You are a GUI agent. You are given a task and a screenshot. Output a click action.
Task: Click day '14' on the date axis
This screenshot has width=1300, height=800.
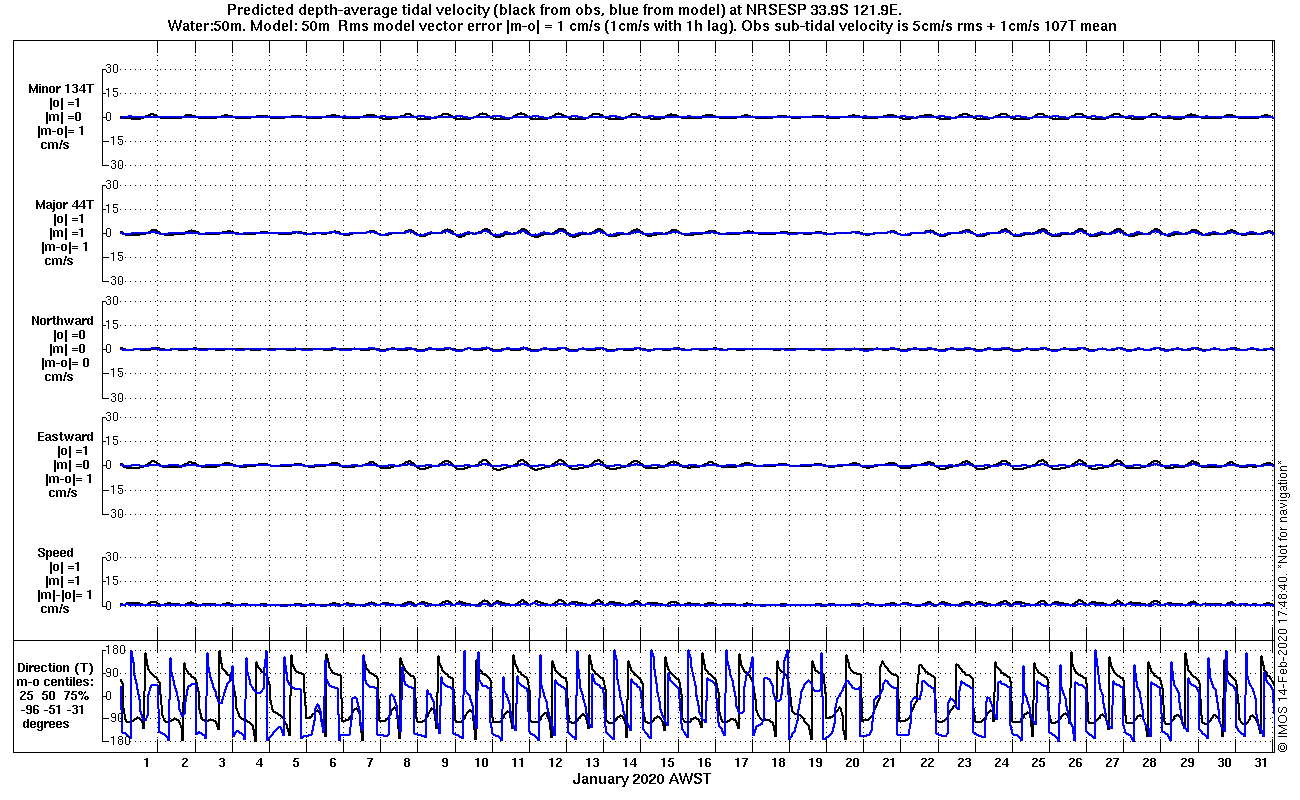tap(630, 763)
